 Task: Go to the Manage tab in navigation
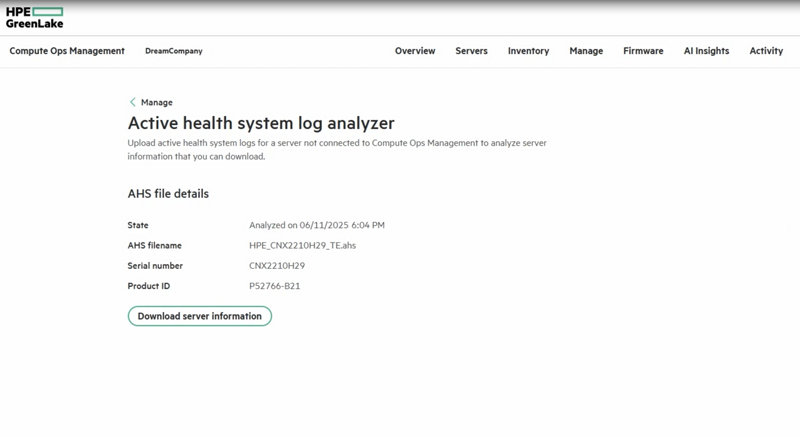pyautogui.click(x=586, y=51)
